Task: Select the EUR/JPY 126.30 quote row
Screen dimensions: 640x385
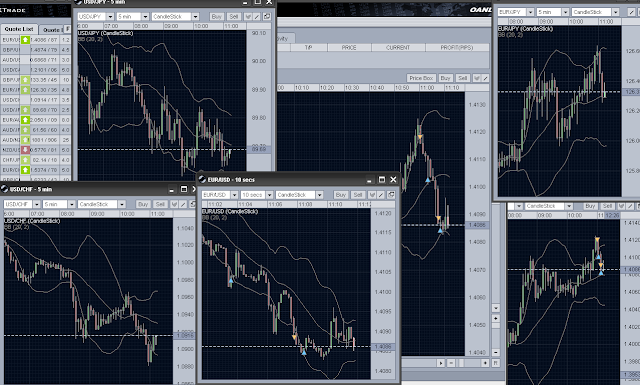Action: (36, 90)
